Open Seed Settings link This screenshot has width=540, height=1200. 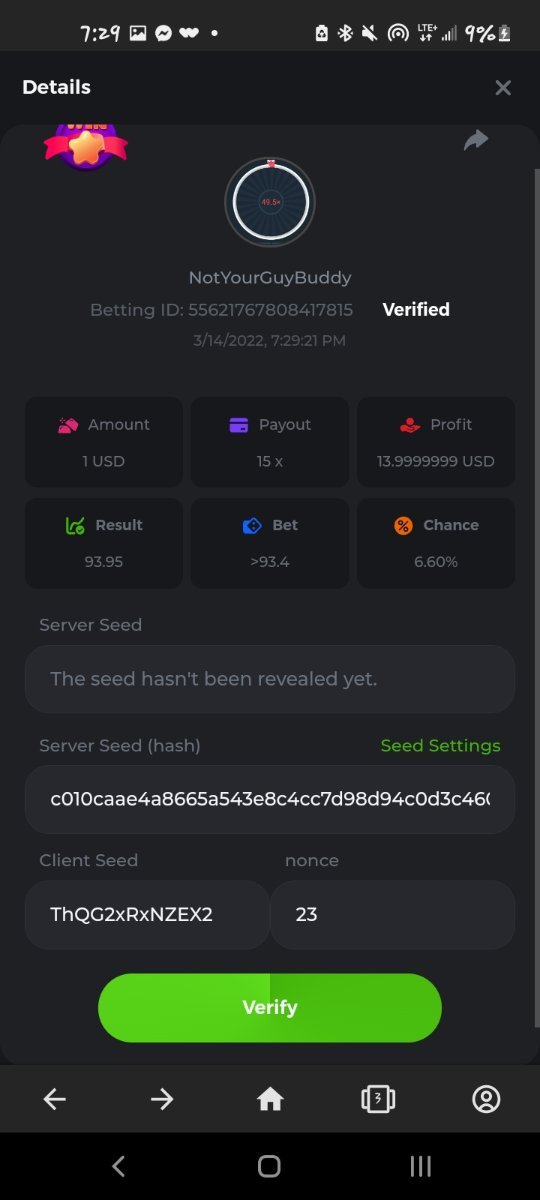pos(441,746)
